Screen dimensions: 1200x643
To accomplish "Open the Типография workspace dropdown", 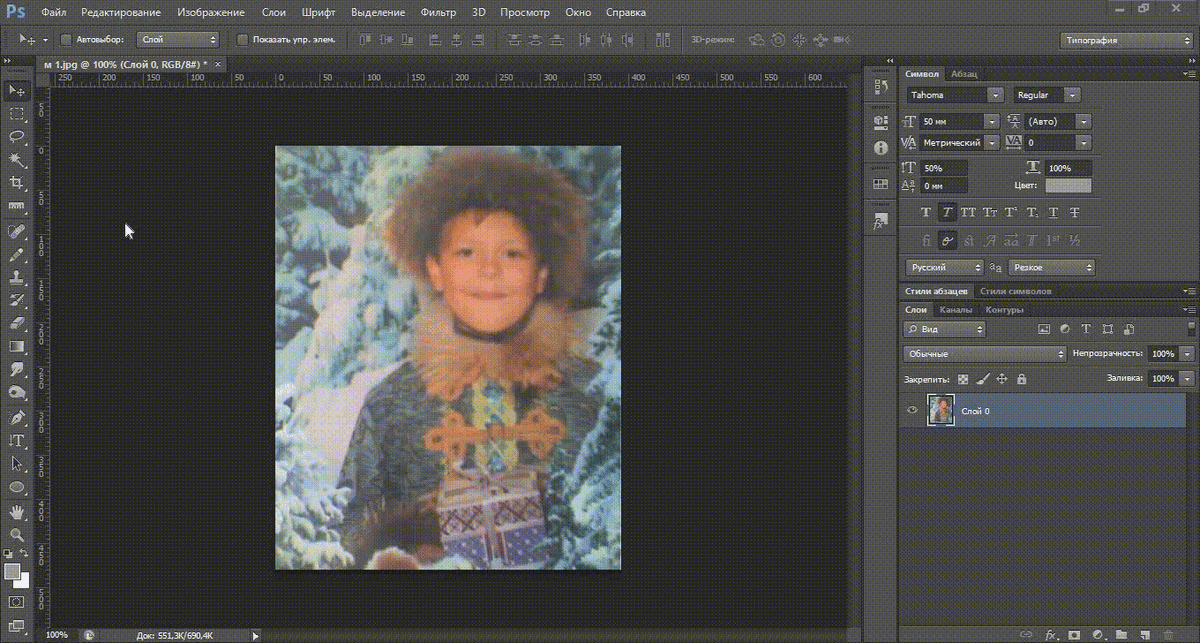I will (1125, 40).
